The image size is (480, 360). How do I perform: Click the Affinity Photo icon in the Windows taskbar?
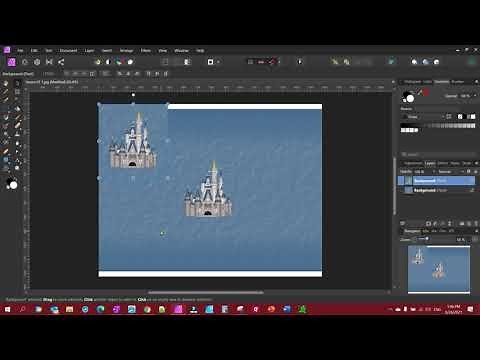[x=178, y=309]
